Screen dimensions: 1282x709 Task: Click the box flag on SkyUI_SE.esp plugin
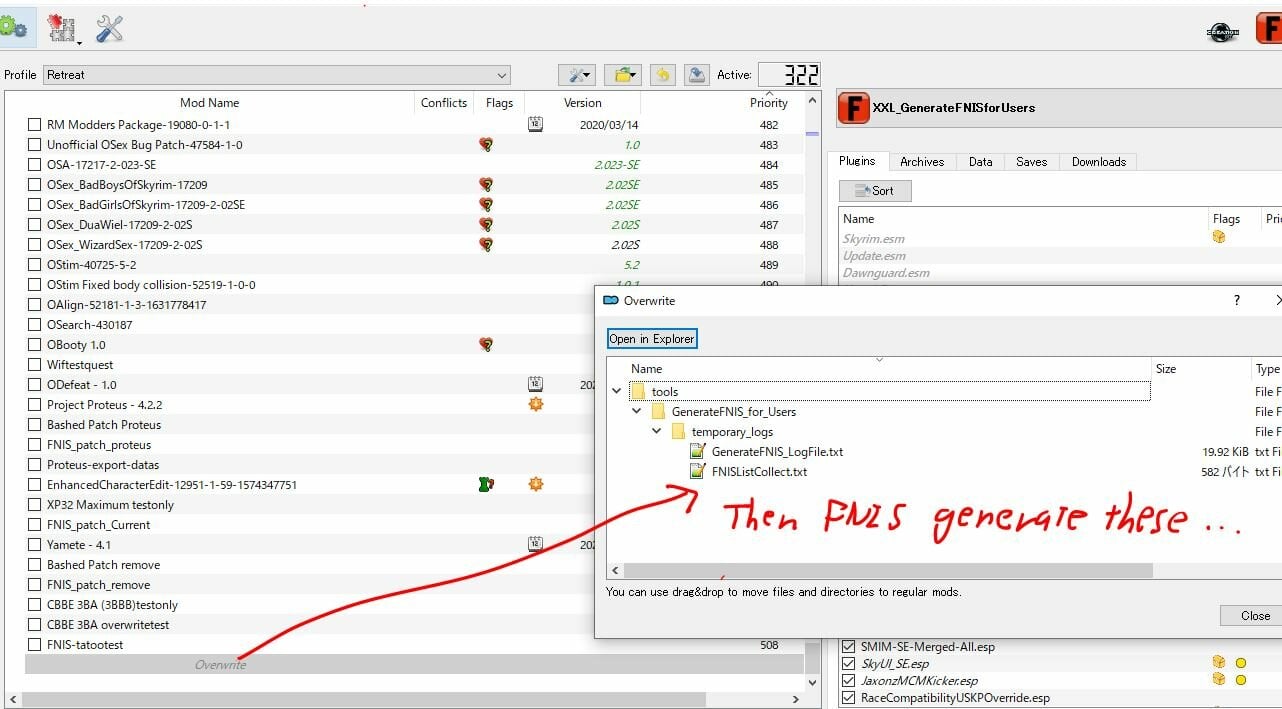pos(1219,662)
